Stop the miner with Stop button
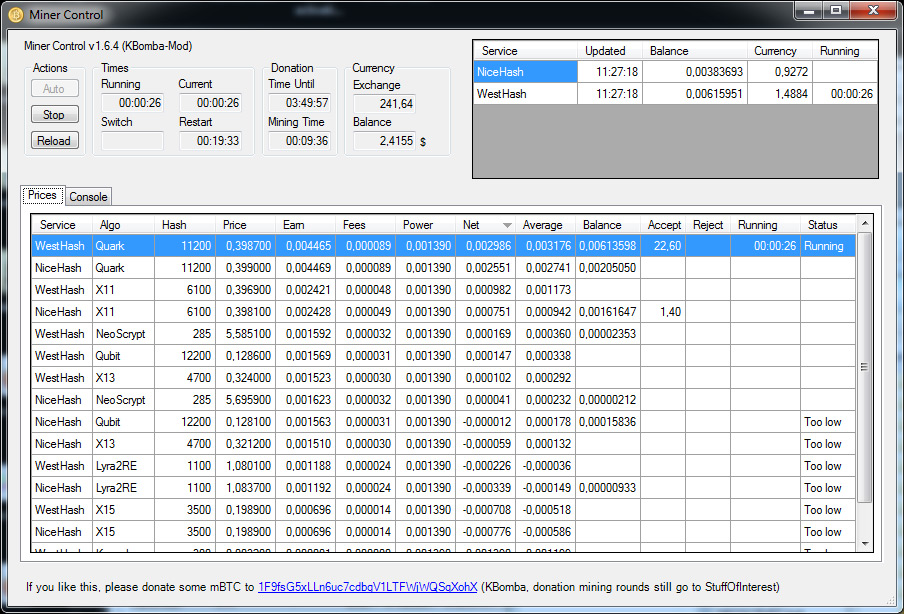Image resolution: width=904 pixels, height=614 pixels. [54, 114]
